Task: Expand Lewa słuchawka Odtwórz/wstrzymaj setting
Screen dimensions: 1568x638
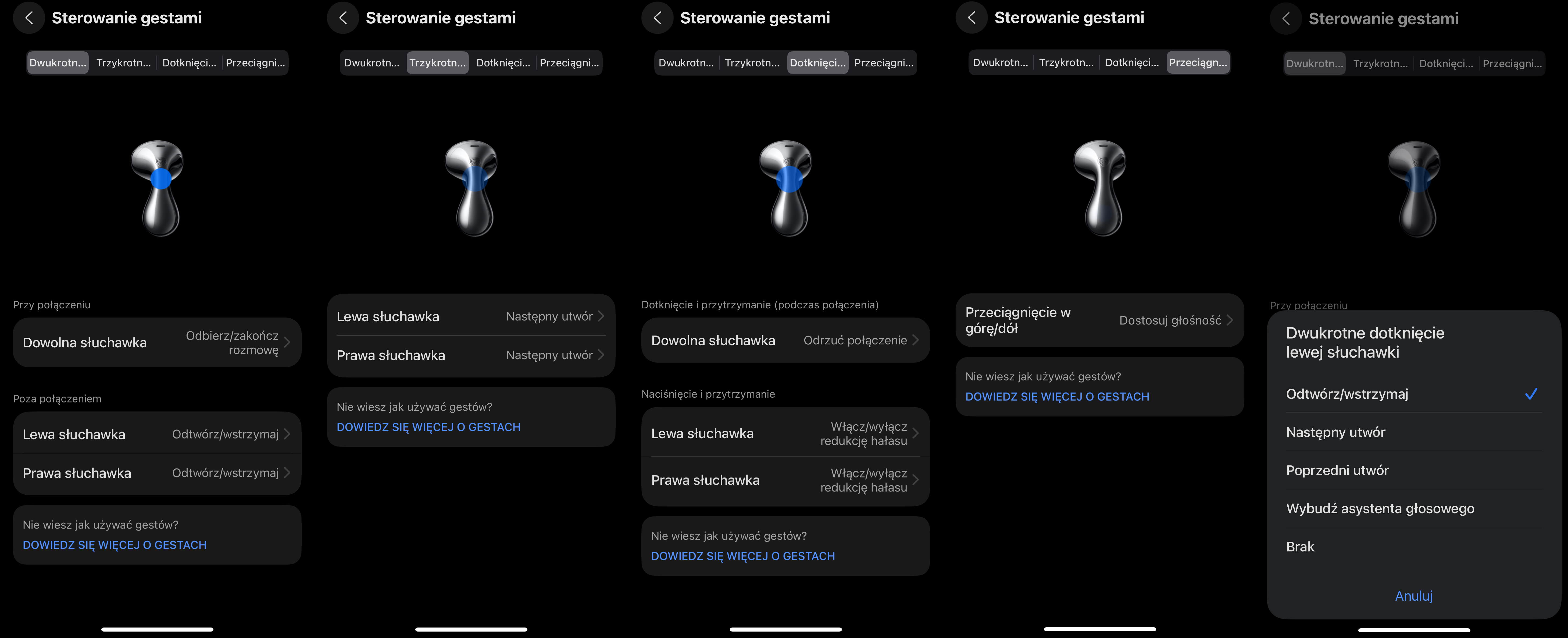Action: (157, 434)
